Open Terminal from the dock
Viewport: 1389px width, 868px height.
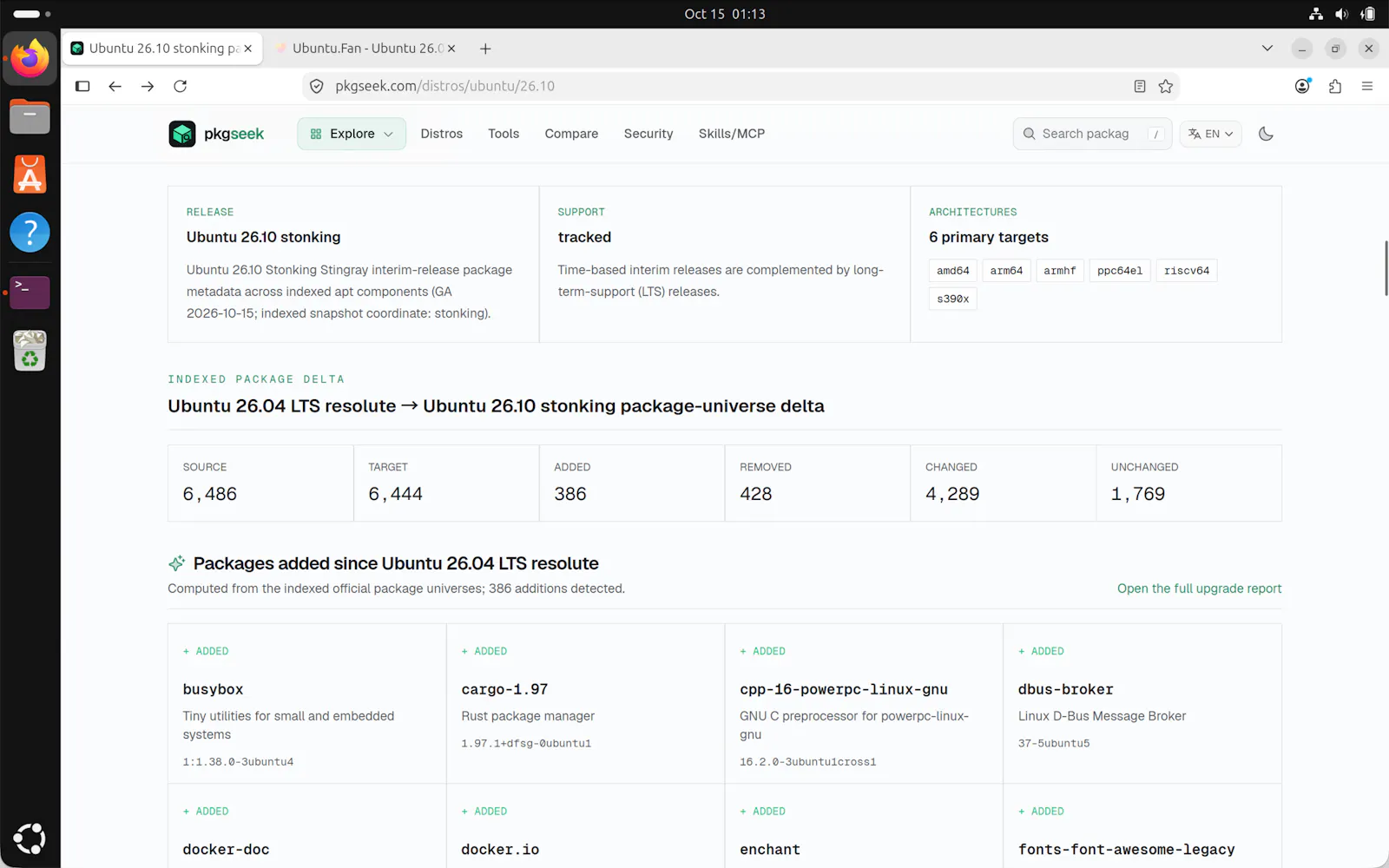tap(30, 293)
